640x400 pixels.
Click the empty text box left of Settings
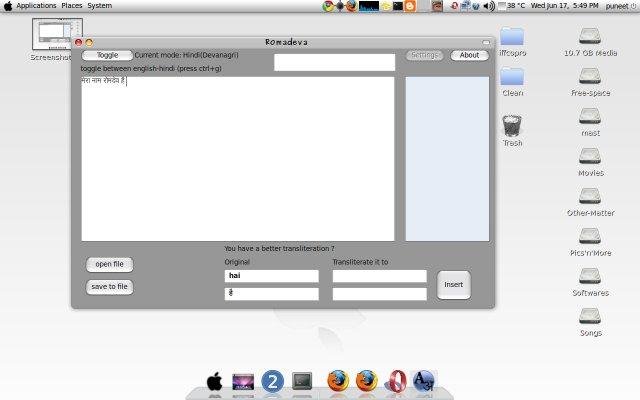pos(335,62)
